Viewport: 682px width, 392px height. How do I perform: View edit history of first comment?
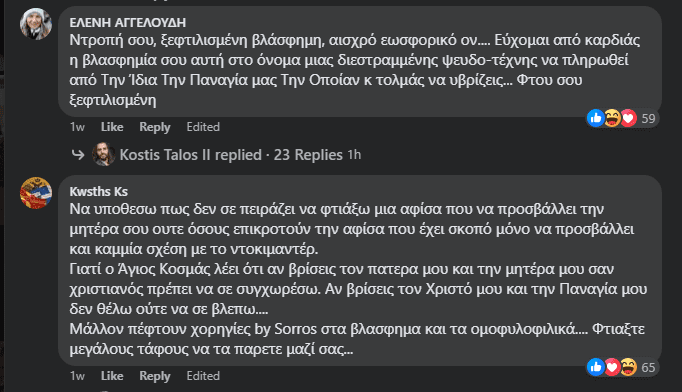pyautogui.click(x=203, y=127)
